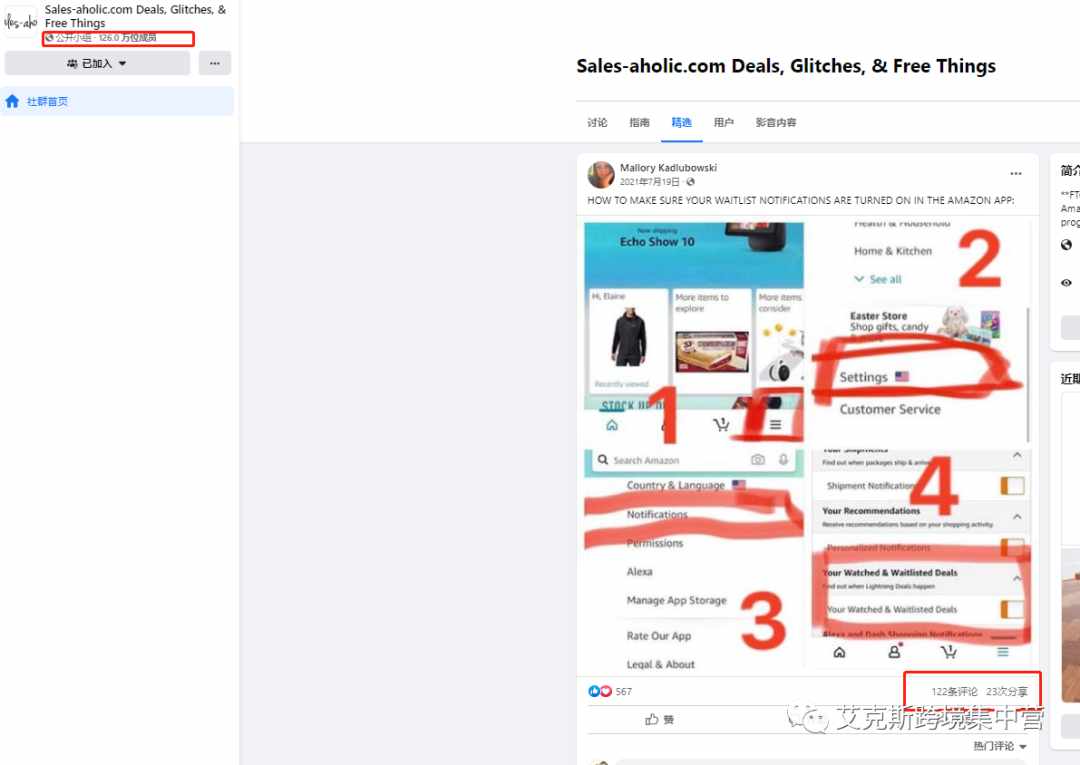1080x765 pixels.
Task: Click the 23次分享 shares count
Action: pyautogui.click(x=1006, y=691)
